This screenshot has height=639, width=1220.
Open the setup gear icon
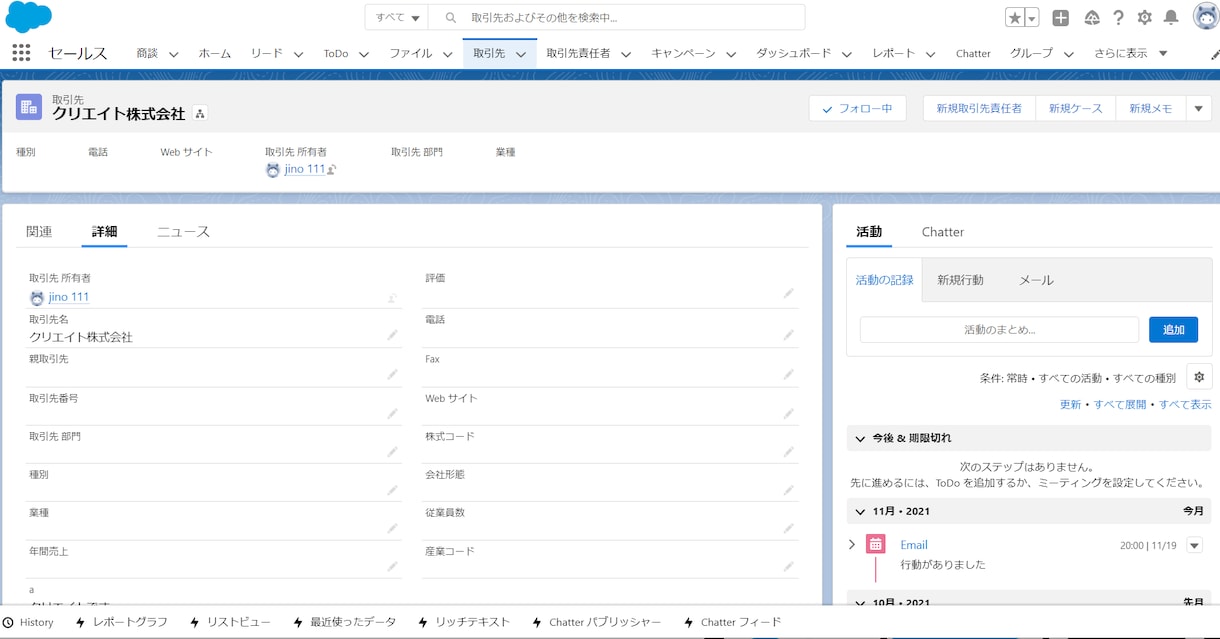[x=1145, y=18]
